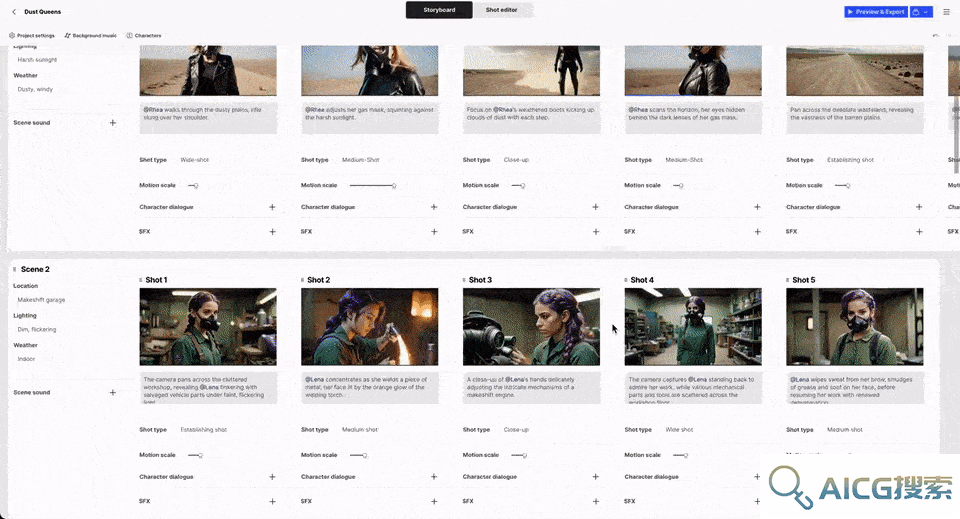The height and width of the screenshot is (519, 960).
Task: Grab the drag handle beside Scene 2 title
Action: click(x=15, y=269)
